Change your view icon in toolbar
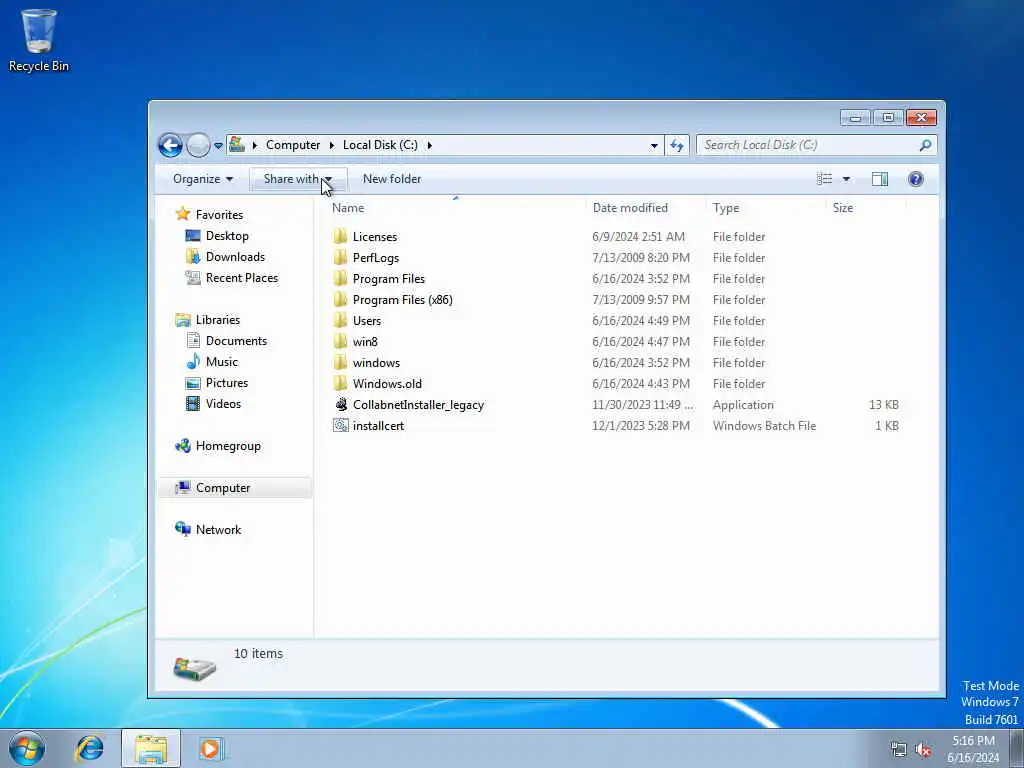 (824, 179)
